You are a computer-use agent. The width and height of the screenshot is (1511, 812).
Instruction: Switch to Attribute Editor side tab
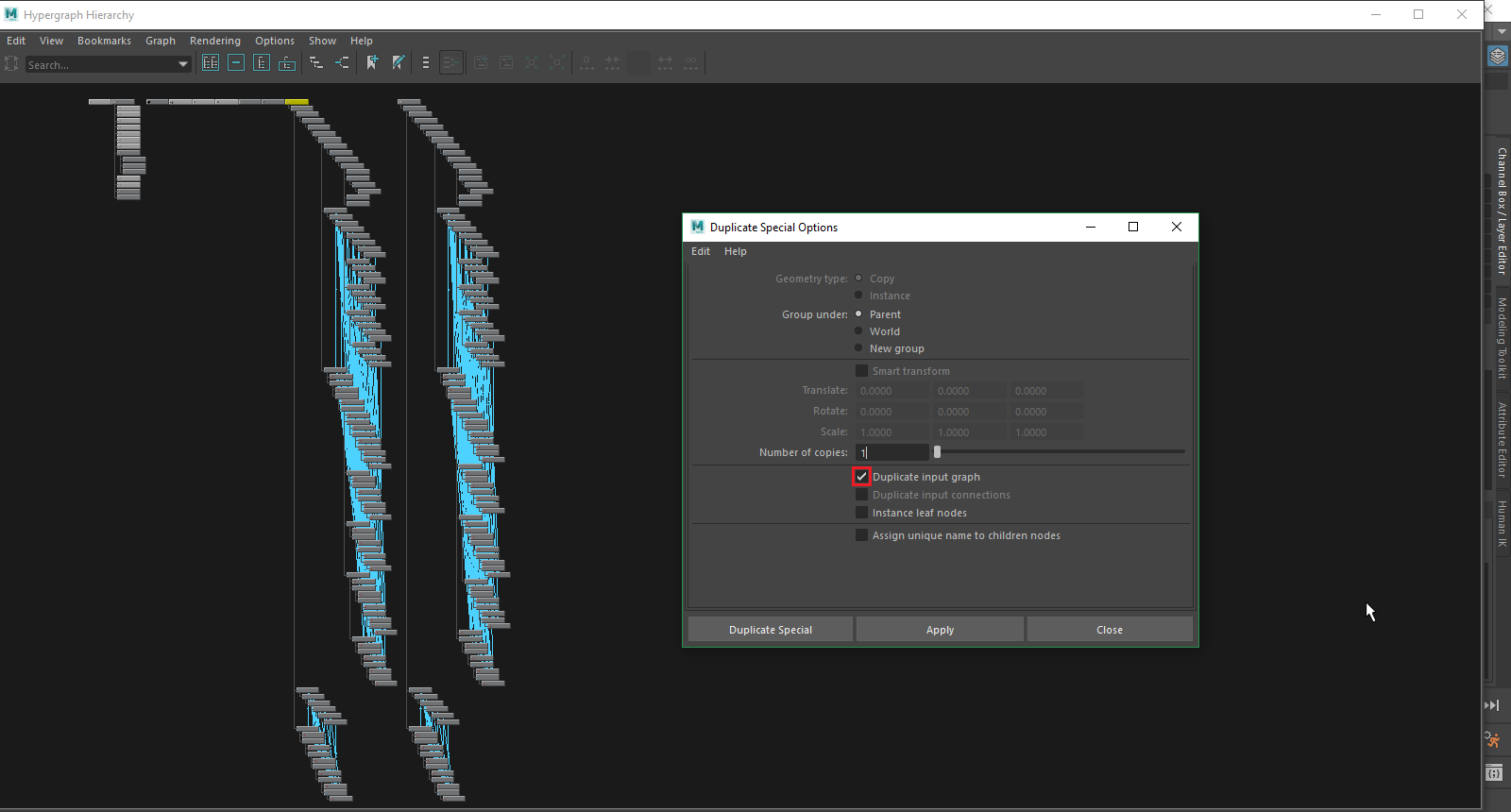pyautogui.click(x=1502, y=439)
